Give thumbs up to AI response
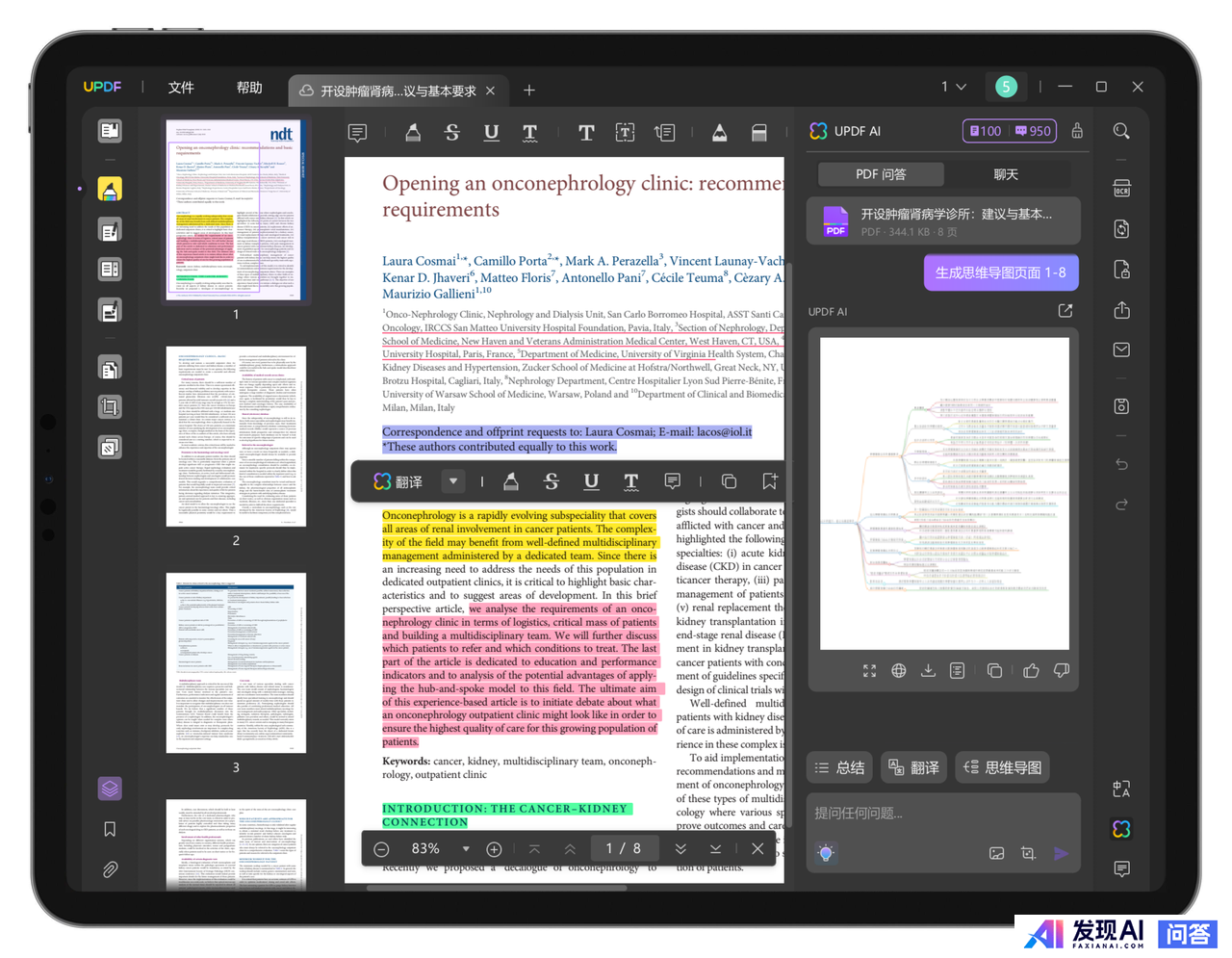This screenshot has width=1232, height=958. click(x=1031, y=671)
